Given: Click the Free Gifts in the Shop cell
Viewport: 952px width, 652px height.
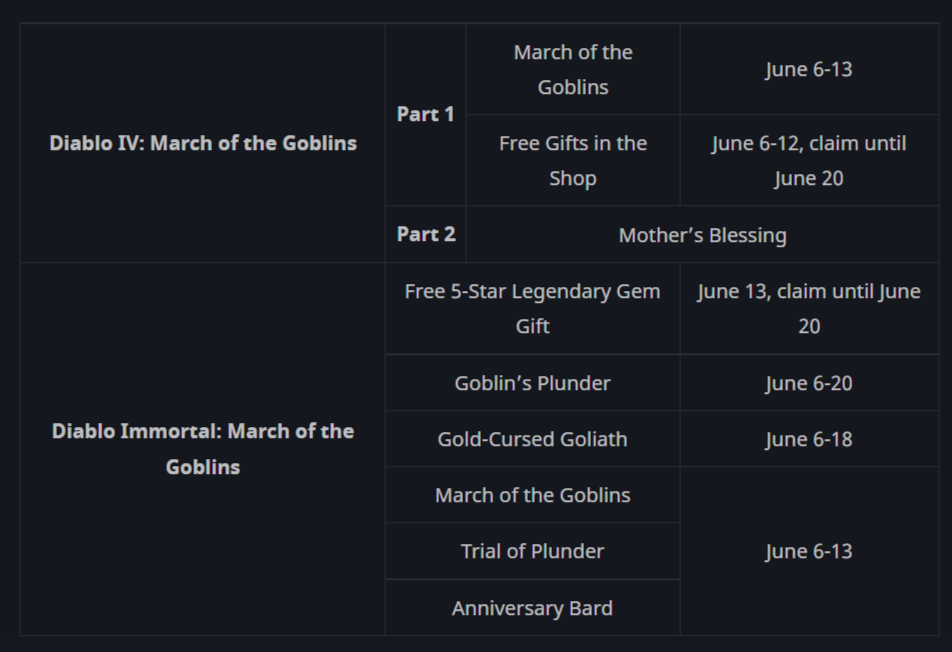Looking at the screenshot, I should pos(573,160).
